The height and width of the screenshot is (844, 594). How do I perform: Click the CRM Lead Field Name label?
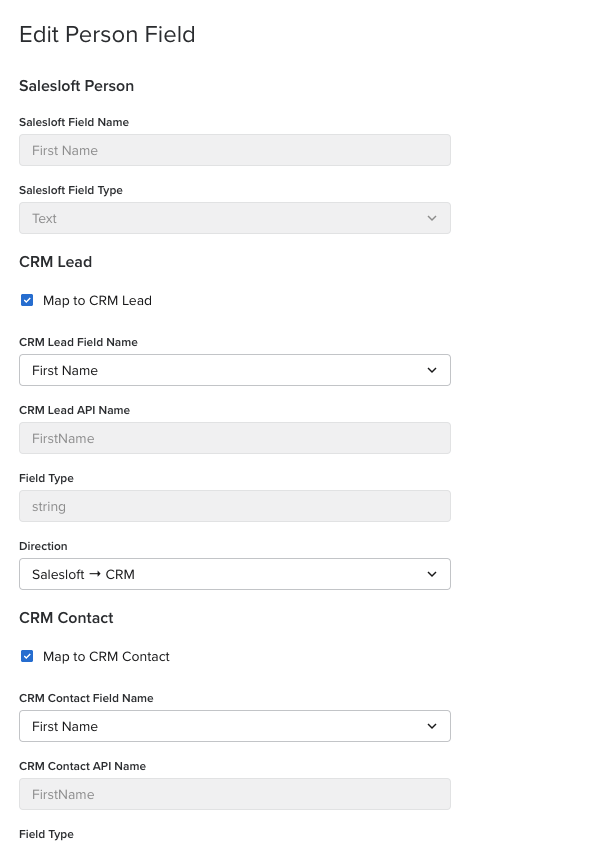(78, 342)
